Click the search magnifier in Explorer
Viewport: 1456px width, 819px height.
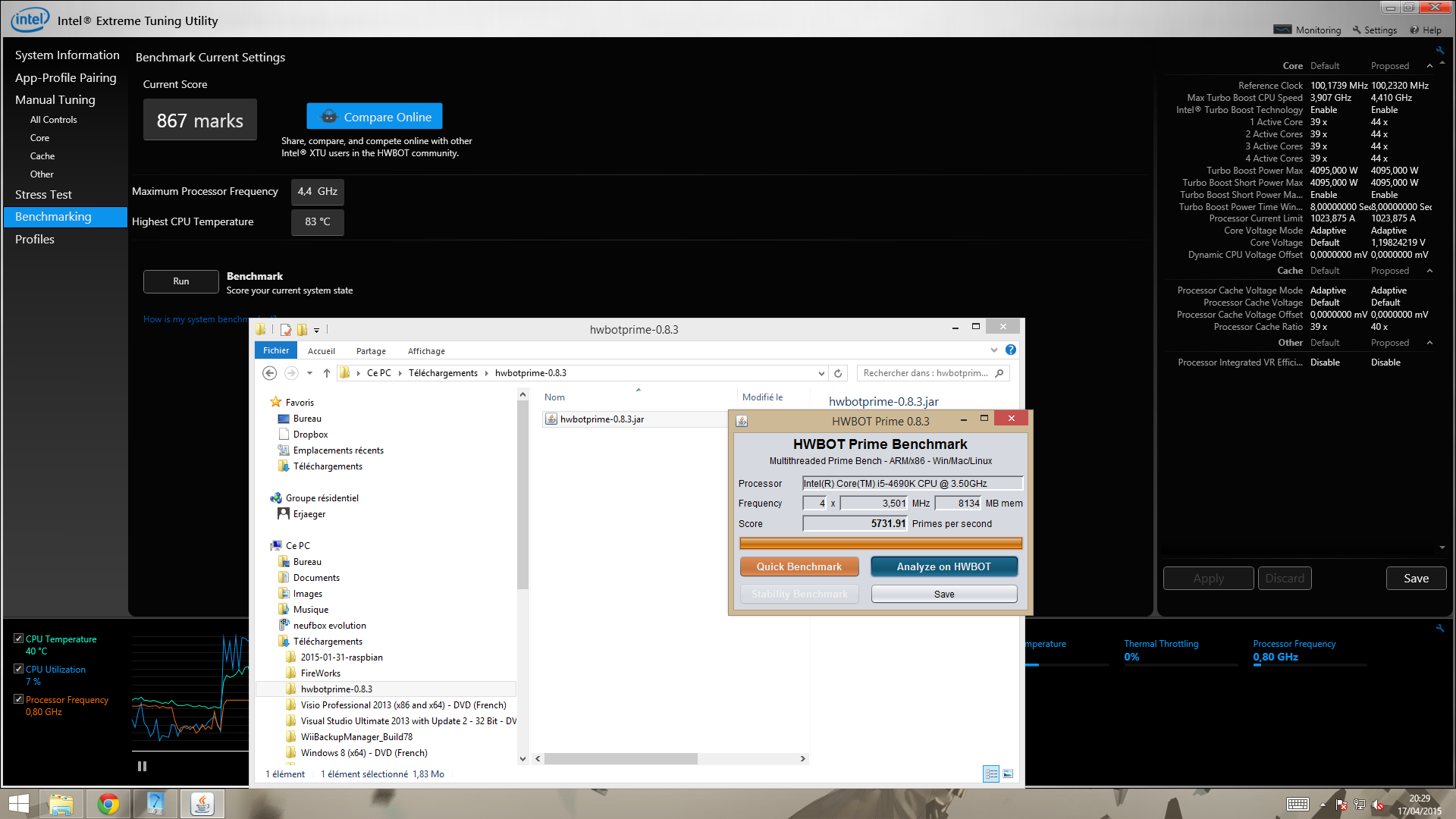[999, 373]
